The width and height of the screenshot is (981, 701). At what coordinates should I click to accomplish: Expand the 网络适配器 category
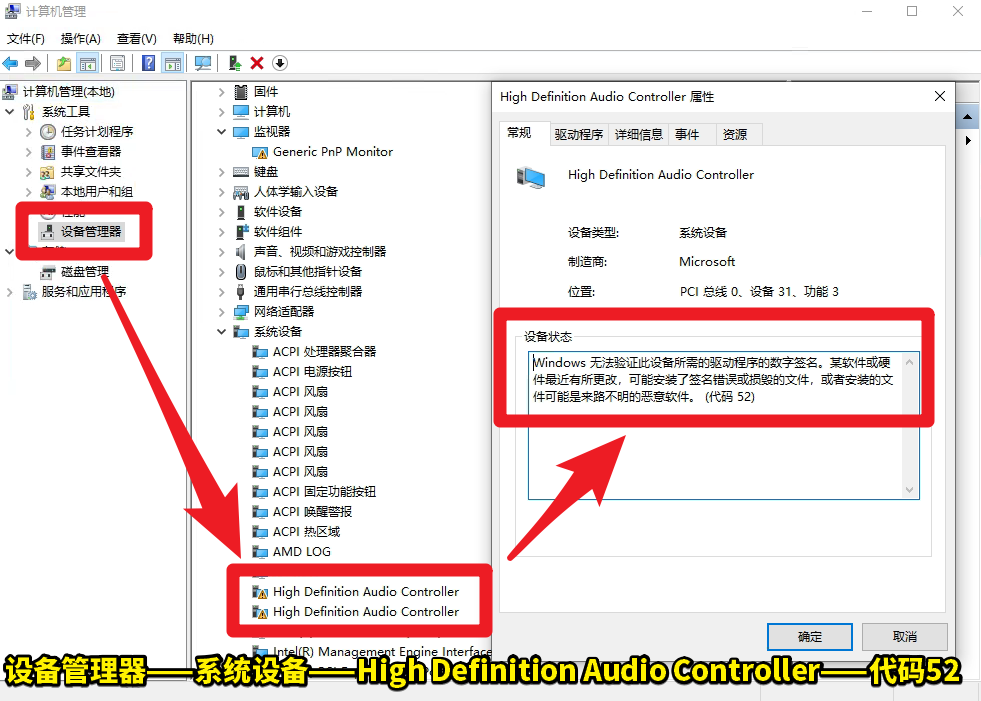click(x=221, y=312)
